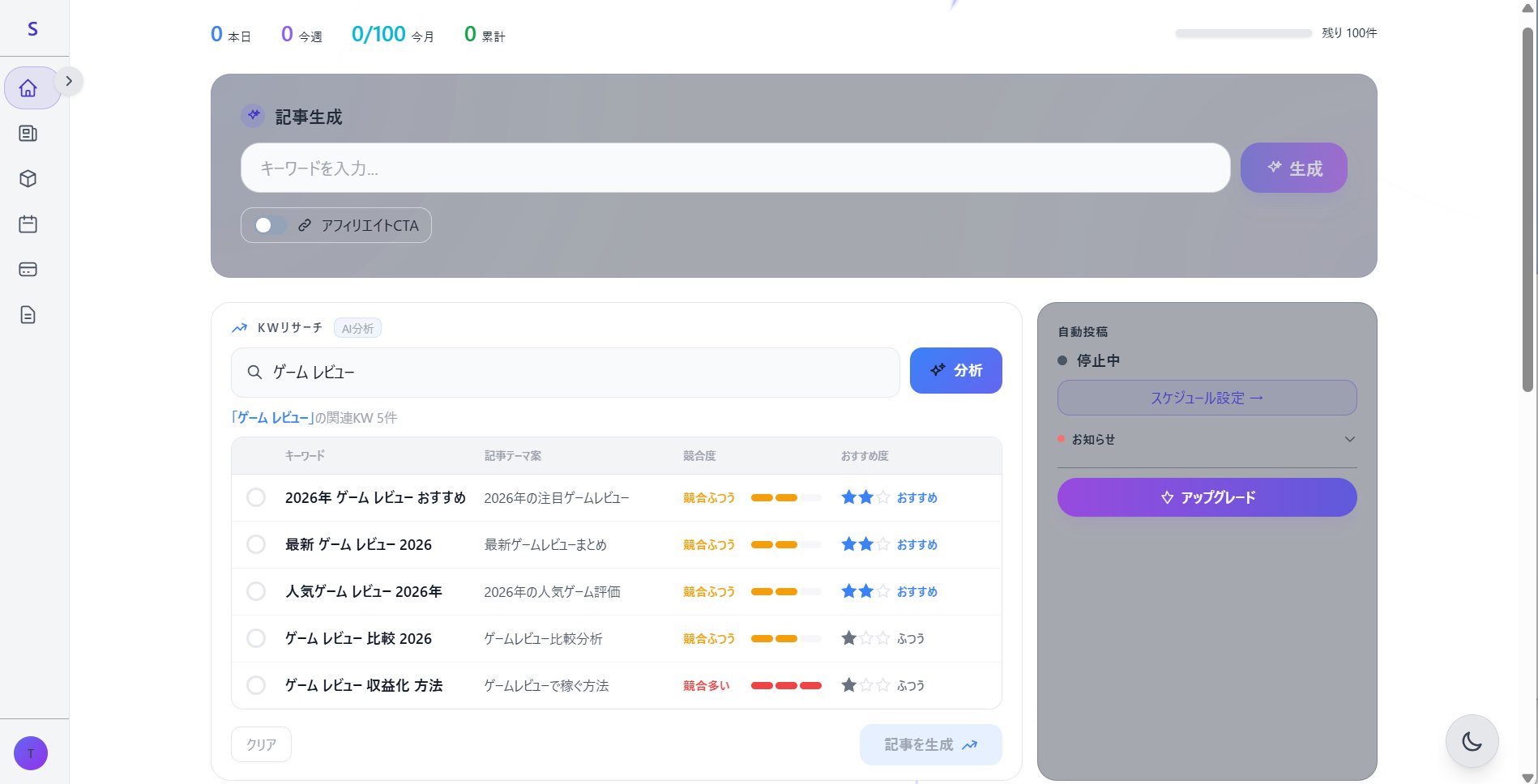Select radio for 最新 ゲーム レビュー 2026
The image size is (1538, 784).
pos(256,544)
